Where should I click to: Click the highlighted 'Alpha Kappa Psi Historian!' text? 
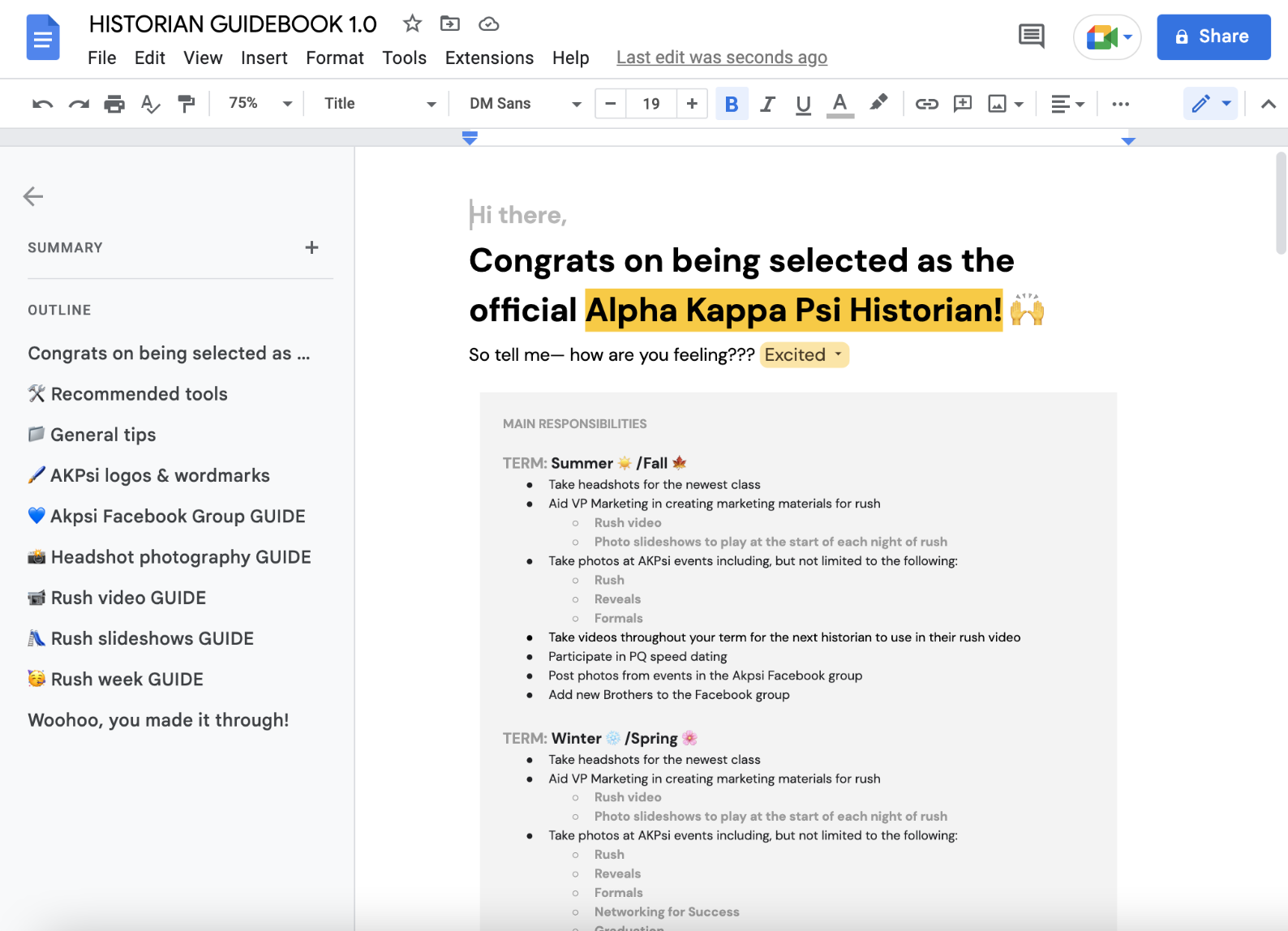(x=794, y=310)
